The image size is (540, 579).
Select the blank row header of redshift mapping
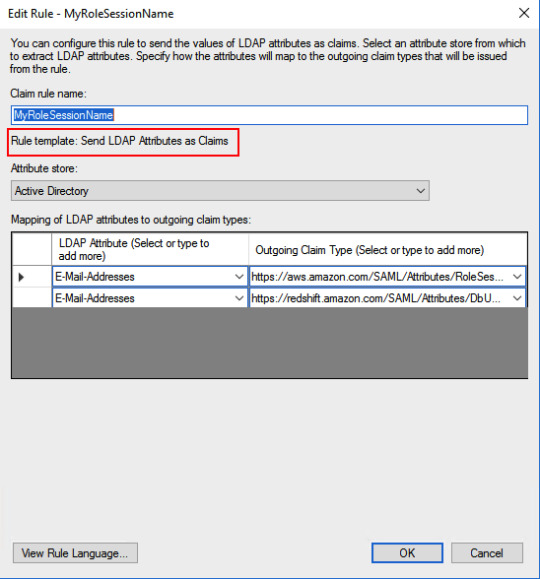tap(32, 298)
